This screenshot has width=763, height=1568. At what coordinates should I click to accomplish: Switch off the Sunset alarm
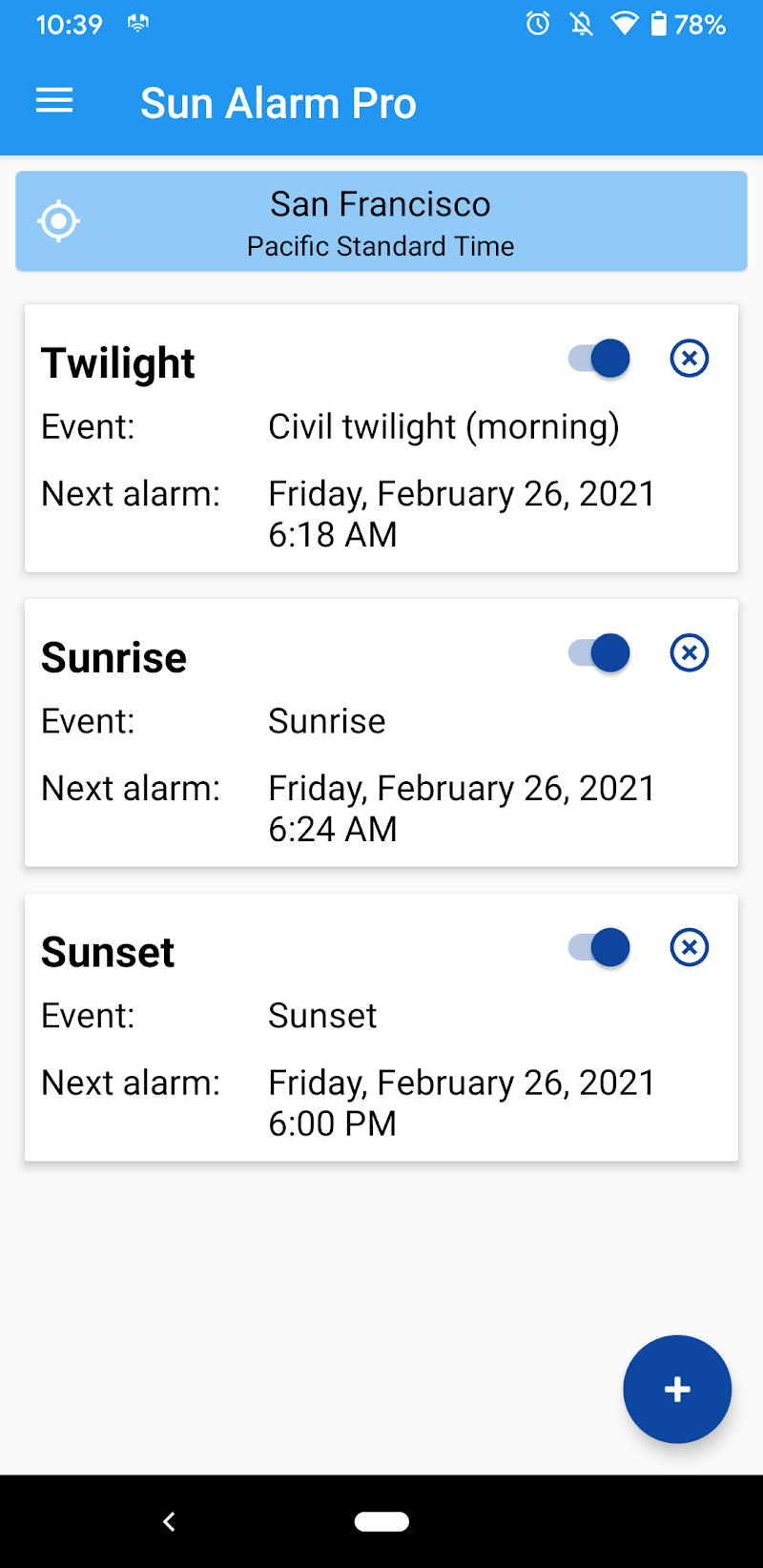click(600, 948)
